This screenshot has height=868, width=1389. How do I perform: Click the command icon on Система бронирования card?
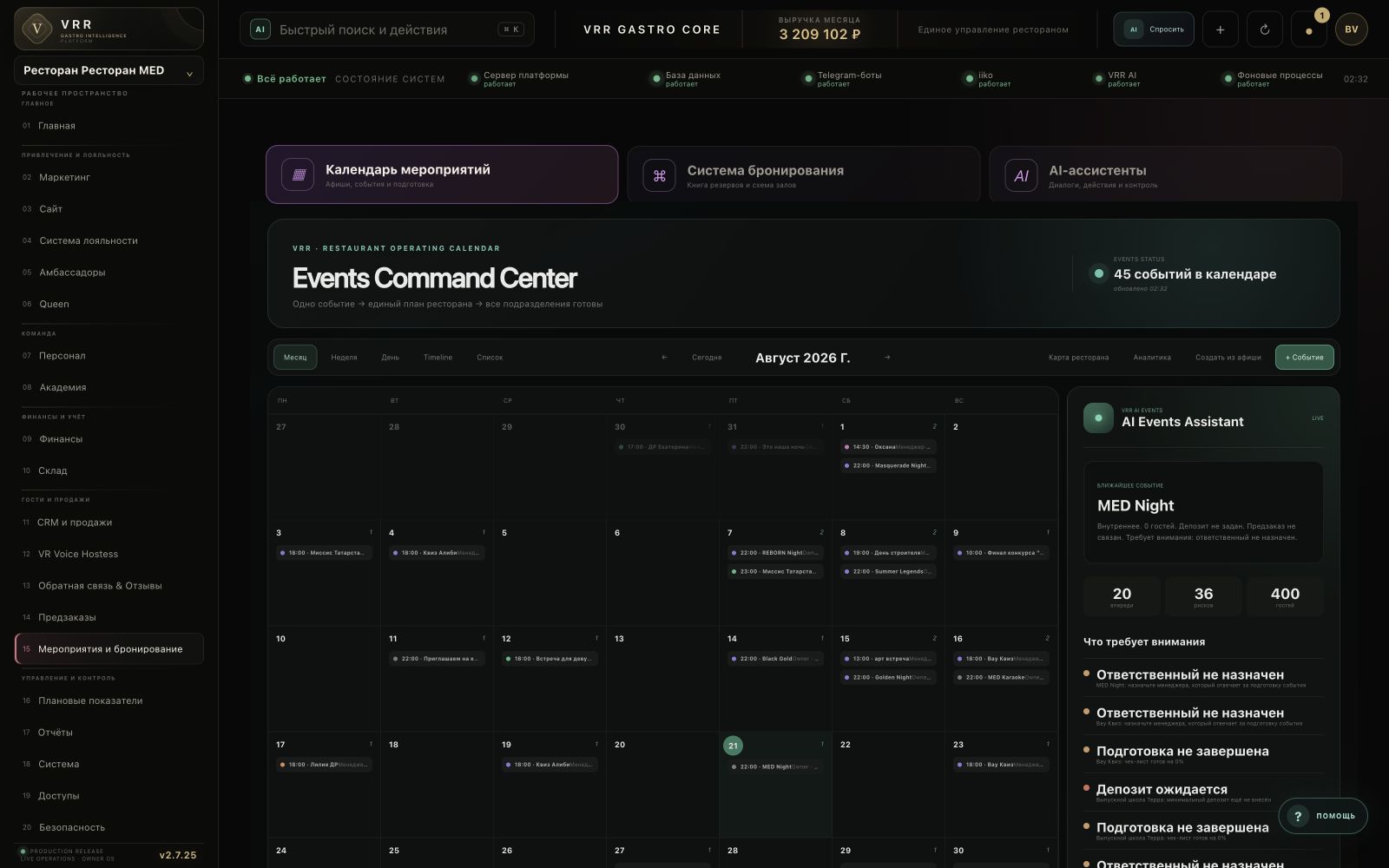659,175
